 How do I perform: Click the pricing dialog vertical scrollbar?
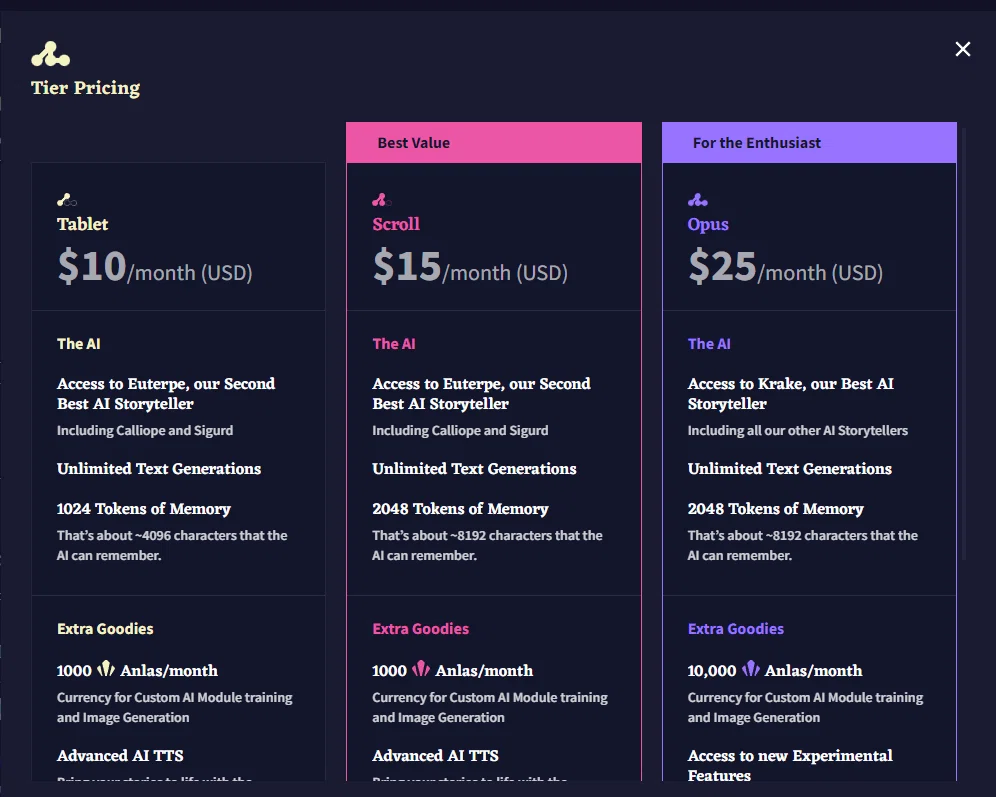pos(964,344)
